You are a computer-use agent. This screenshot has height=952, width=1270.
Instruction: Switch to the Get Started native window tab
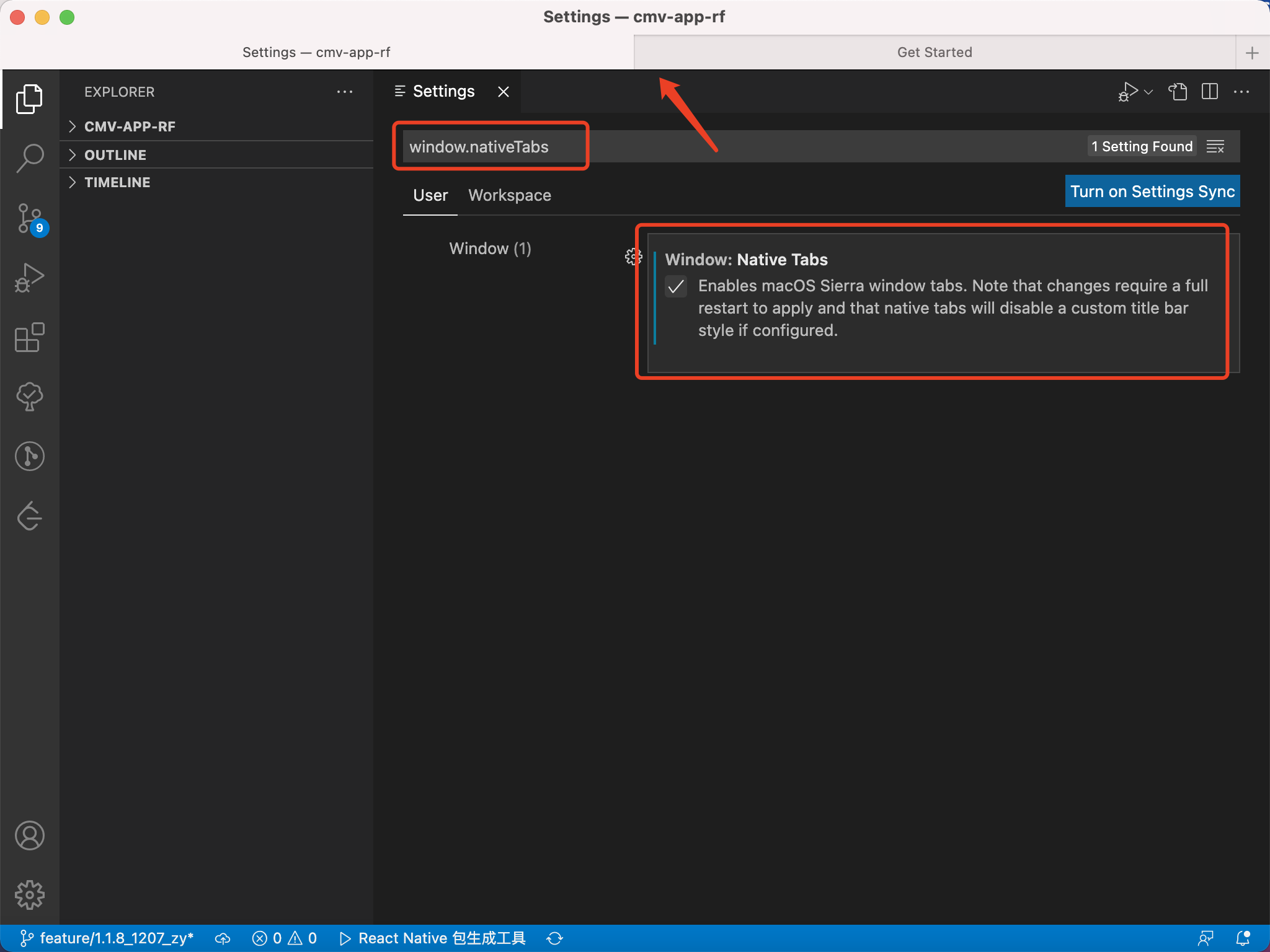tap(934, 52)
